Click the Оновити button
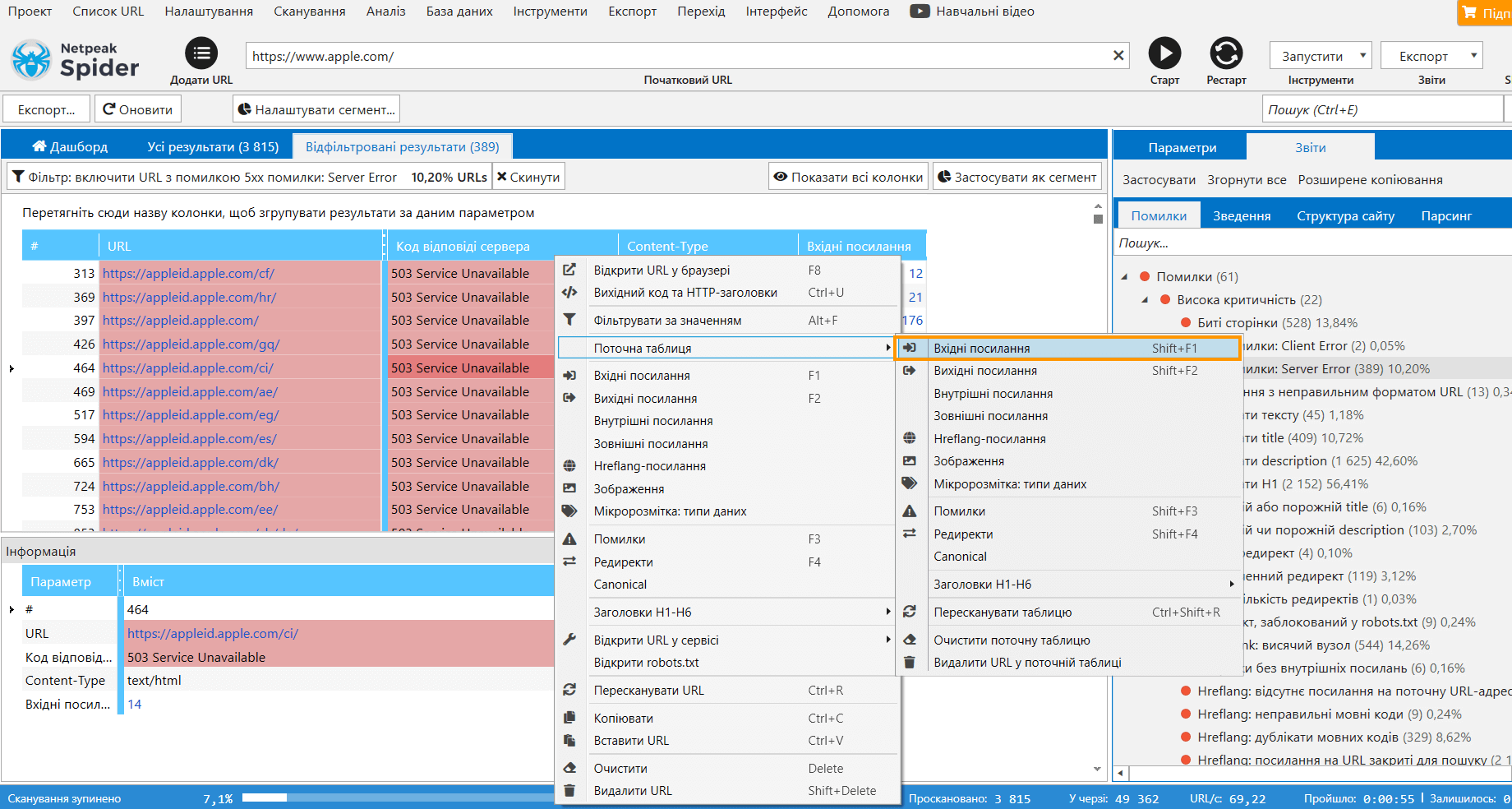The height and width of the screenshot is (809, 1512). click(138, 109)
